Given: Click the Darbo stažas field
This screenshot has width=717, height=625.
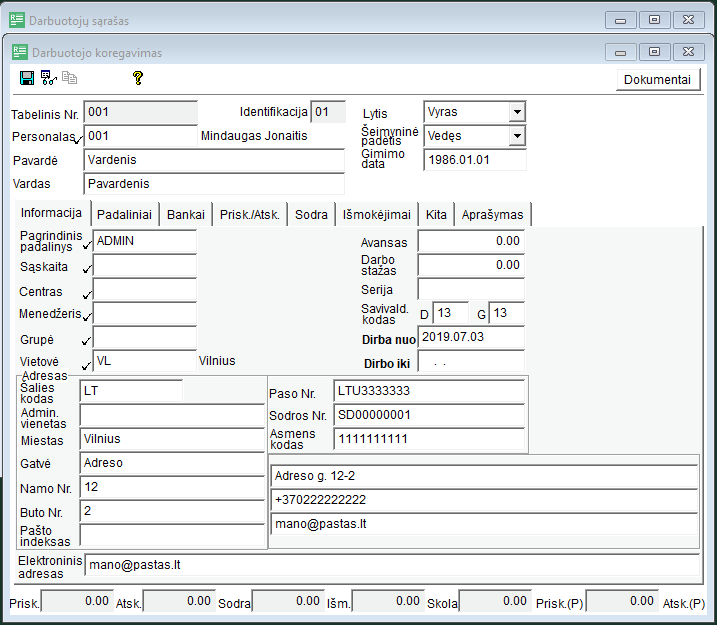Looking at the screenshot, I should pos(471,265).
